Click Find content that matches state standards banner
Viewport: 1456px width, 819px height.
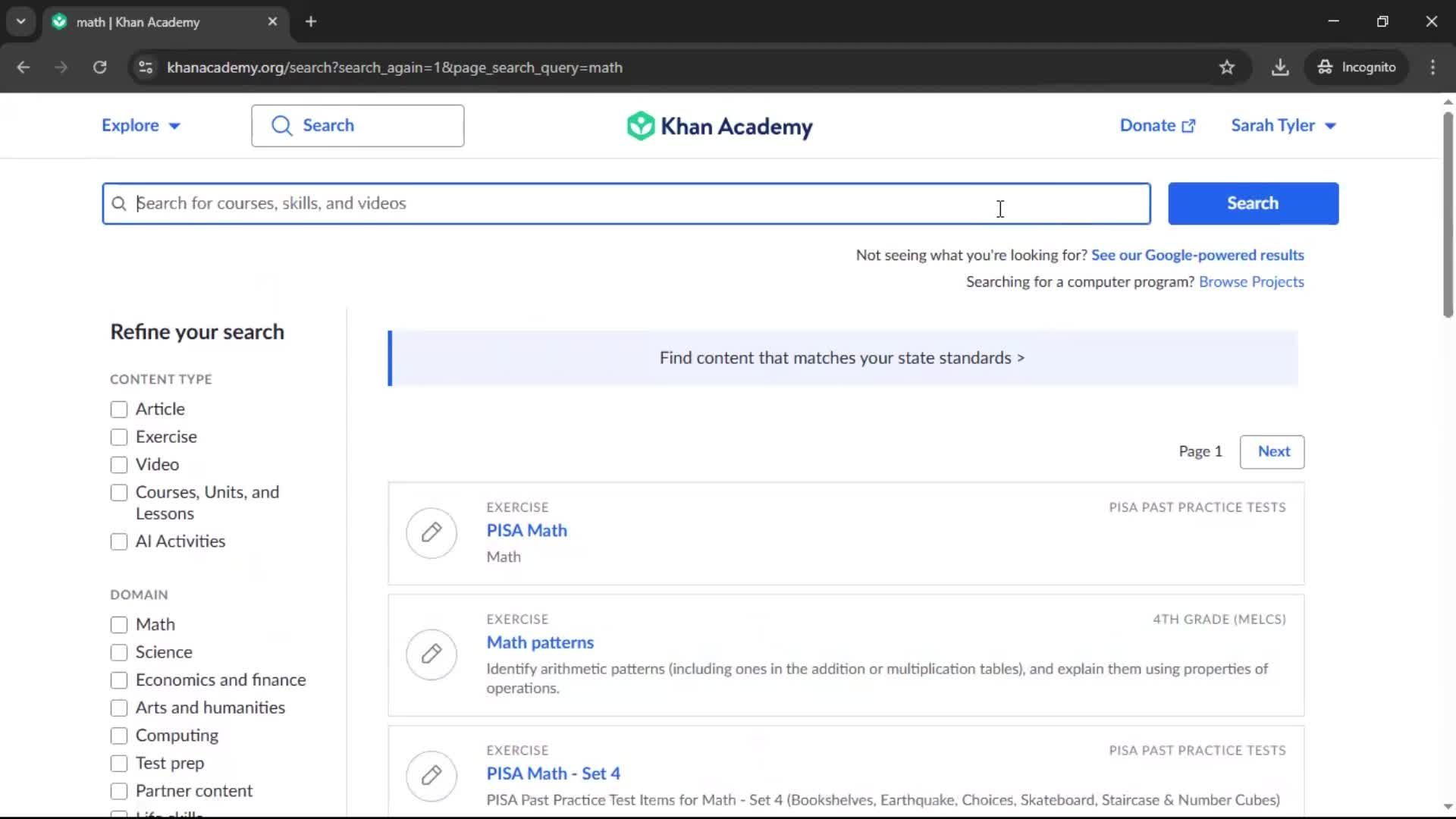click(x=843, y=358)
